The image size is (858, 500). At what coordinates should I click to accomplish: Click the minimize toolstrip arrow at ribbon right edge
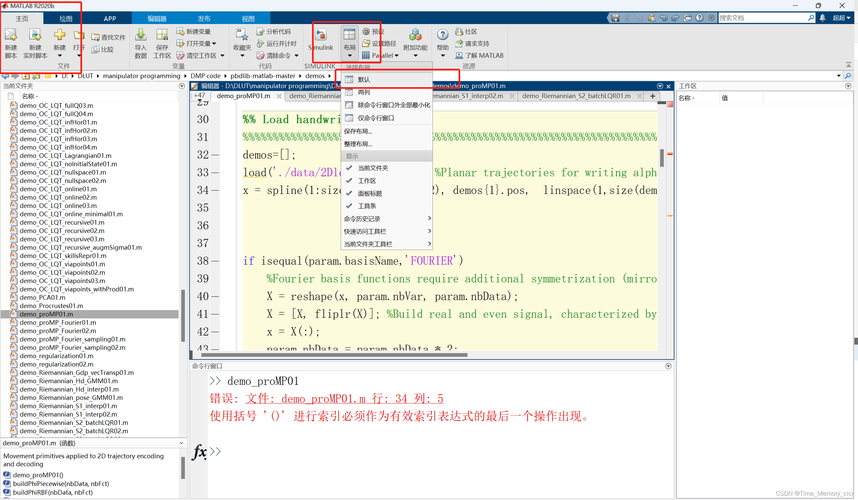(849, 65)
